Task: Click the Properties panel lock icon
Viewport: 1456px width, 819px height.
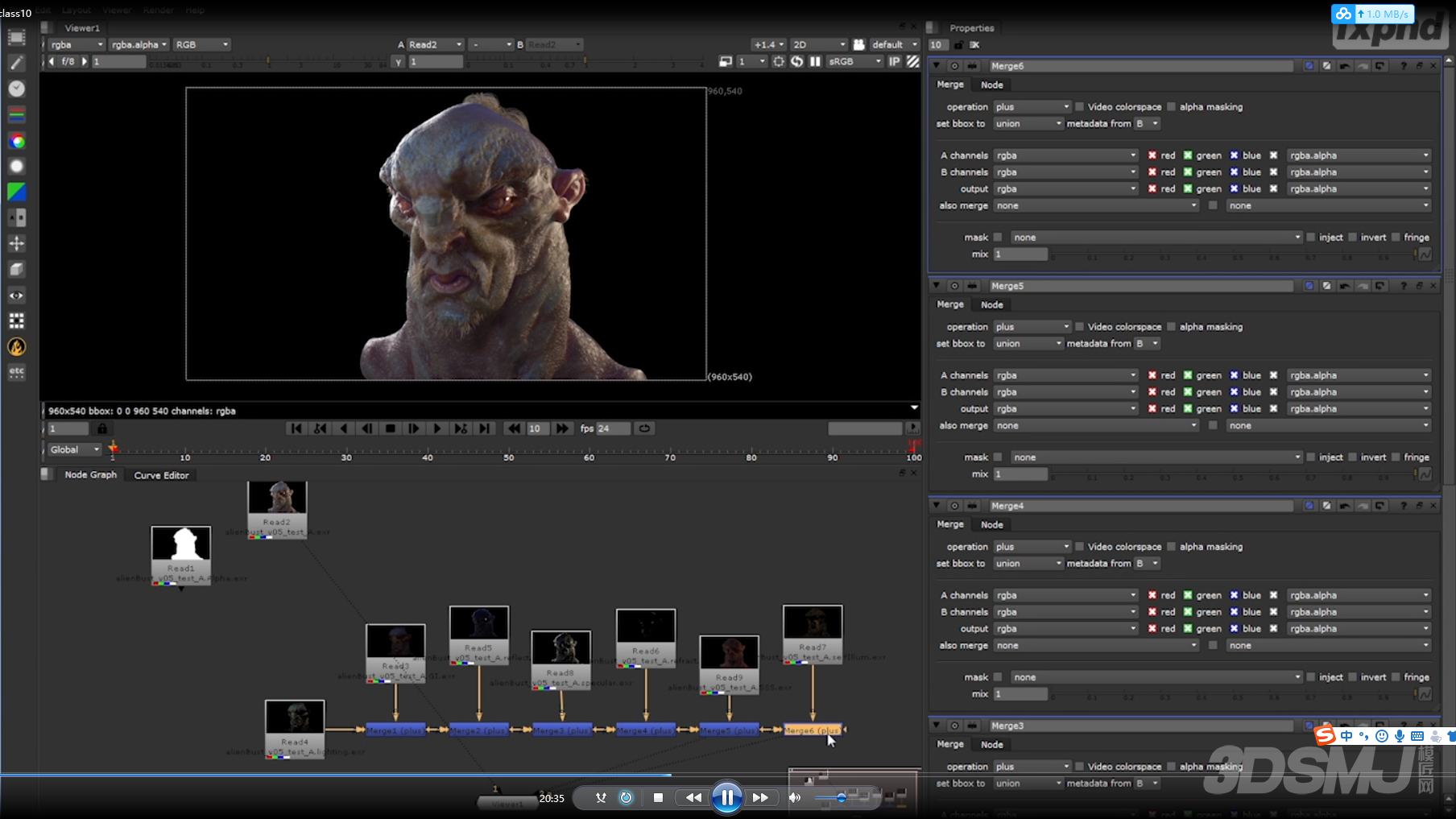Action: (x=958, y=45)
